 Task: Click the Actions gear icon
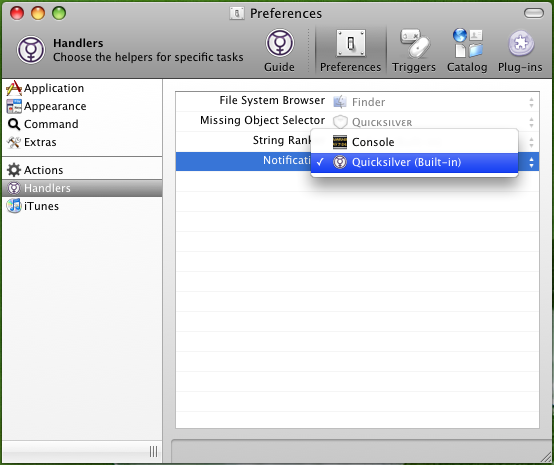14,170
